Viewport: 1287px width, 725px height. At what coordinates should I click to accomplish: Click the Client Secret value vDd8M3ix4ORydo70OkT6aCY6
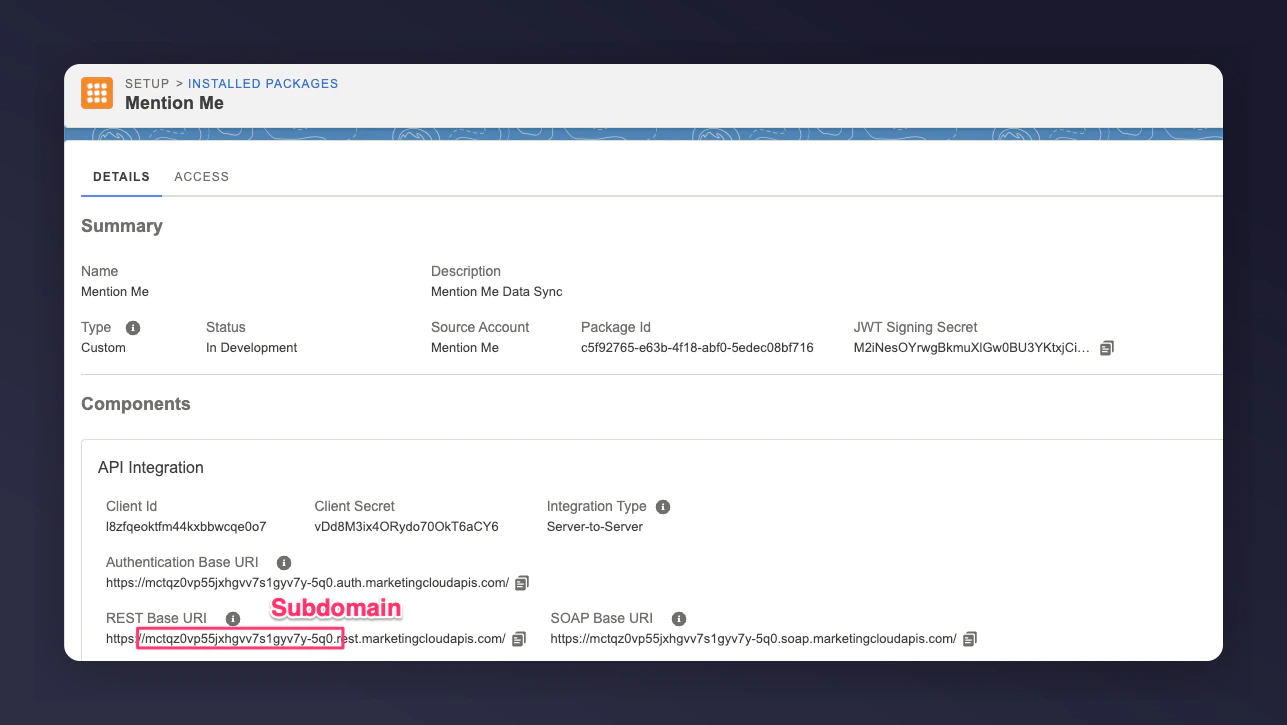click(407, 527)
